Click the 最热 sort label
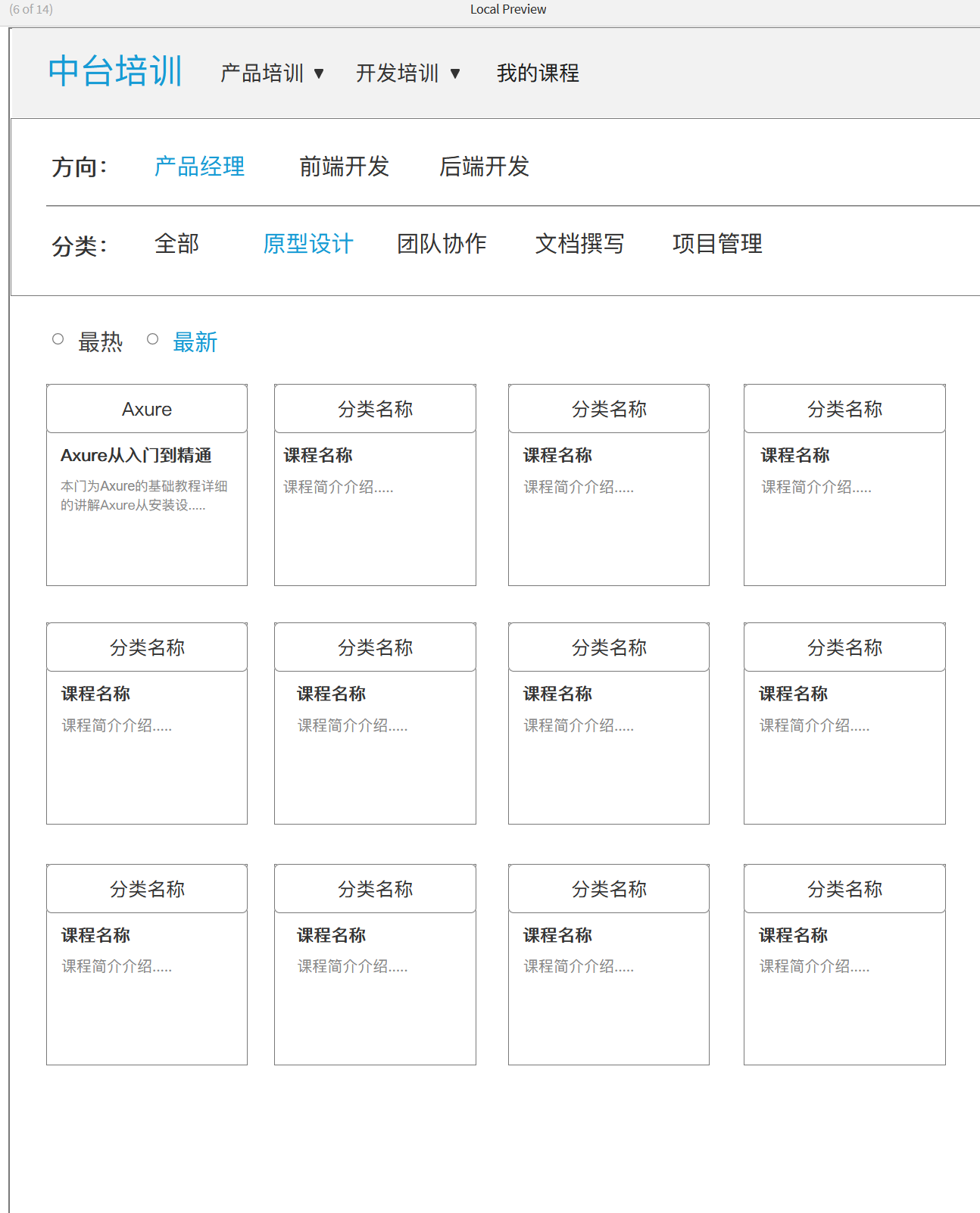The width and height of the screenshot is (980, 1213). coord(101,342)
